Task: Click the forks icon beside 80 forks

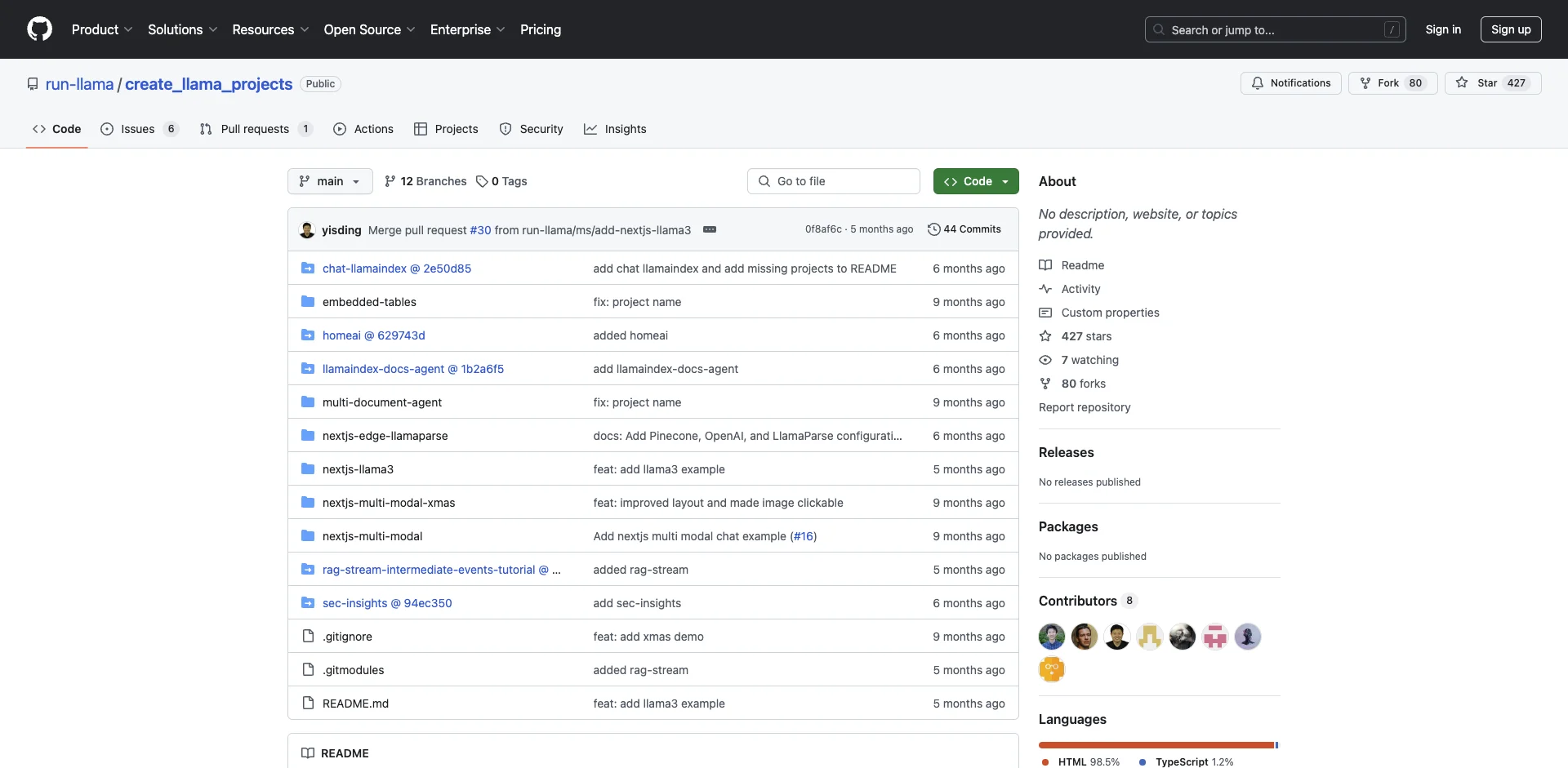Action: coord(1045,384)
